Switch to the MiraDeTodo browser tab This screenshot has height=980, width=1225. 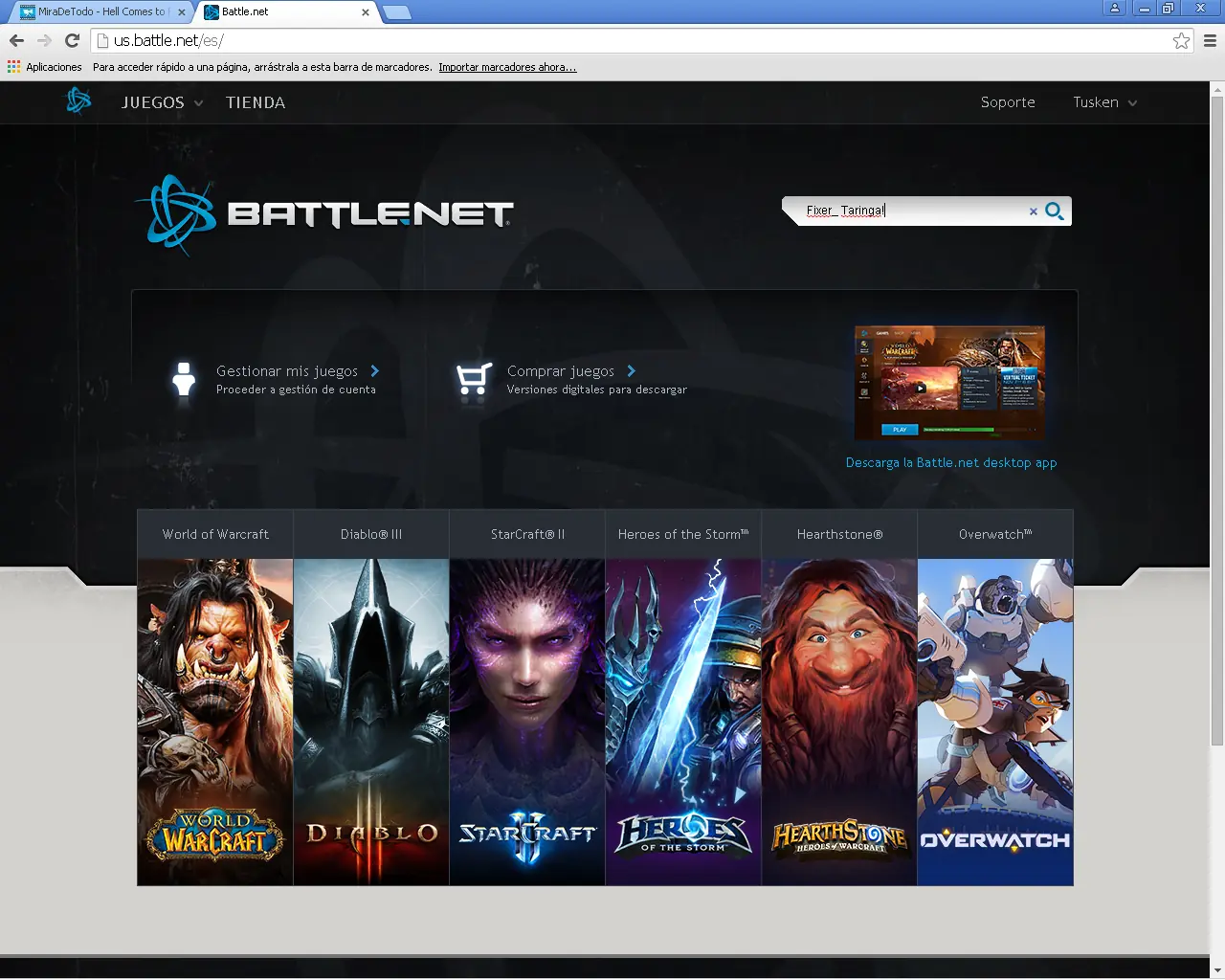click(x=100, y=12)
